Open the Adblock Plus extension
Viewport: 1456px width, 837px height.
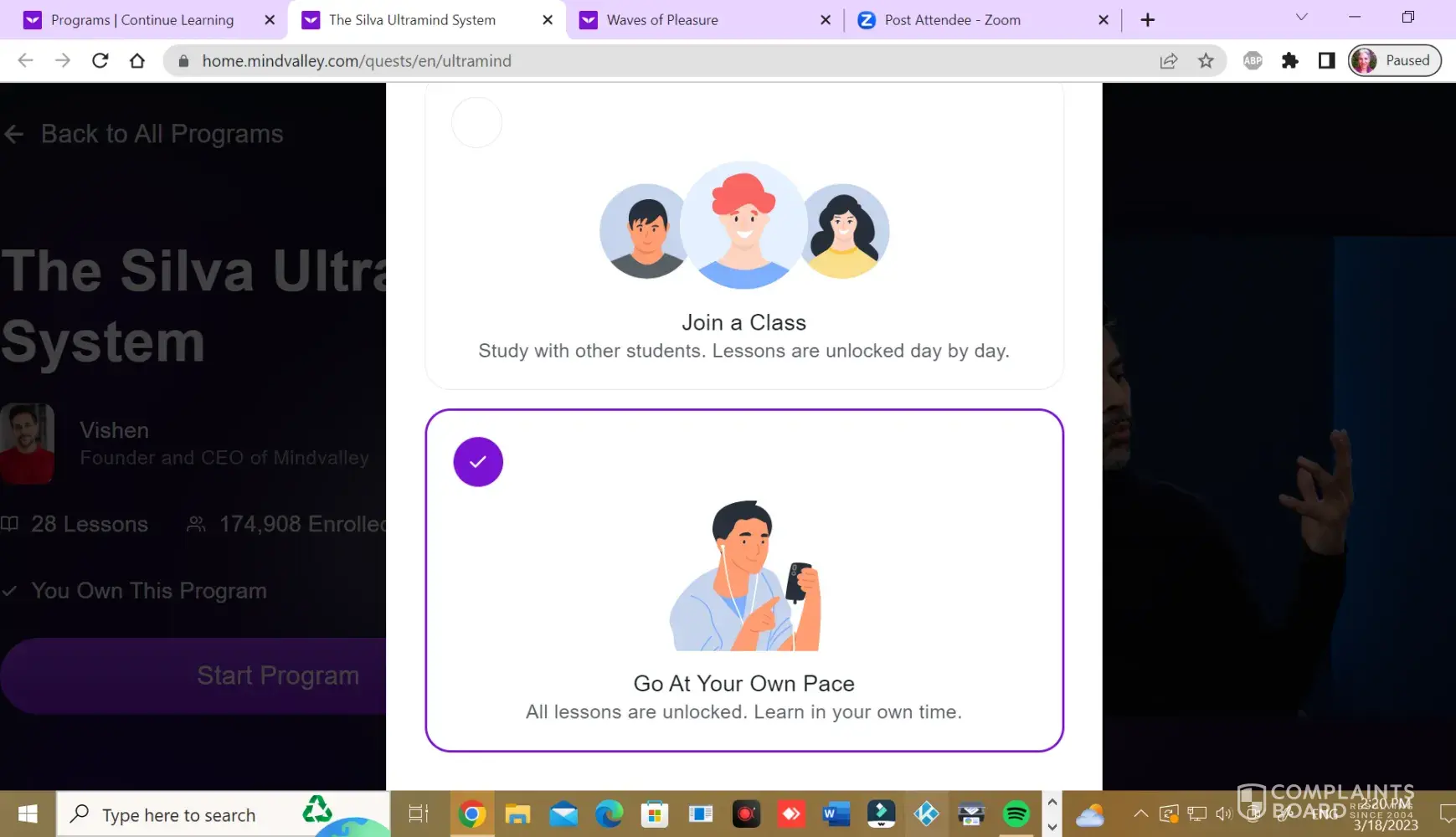[x=1253, y=60]
